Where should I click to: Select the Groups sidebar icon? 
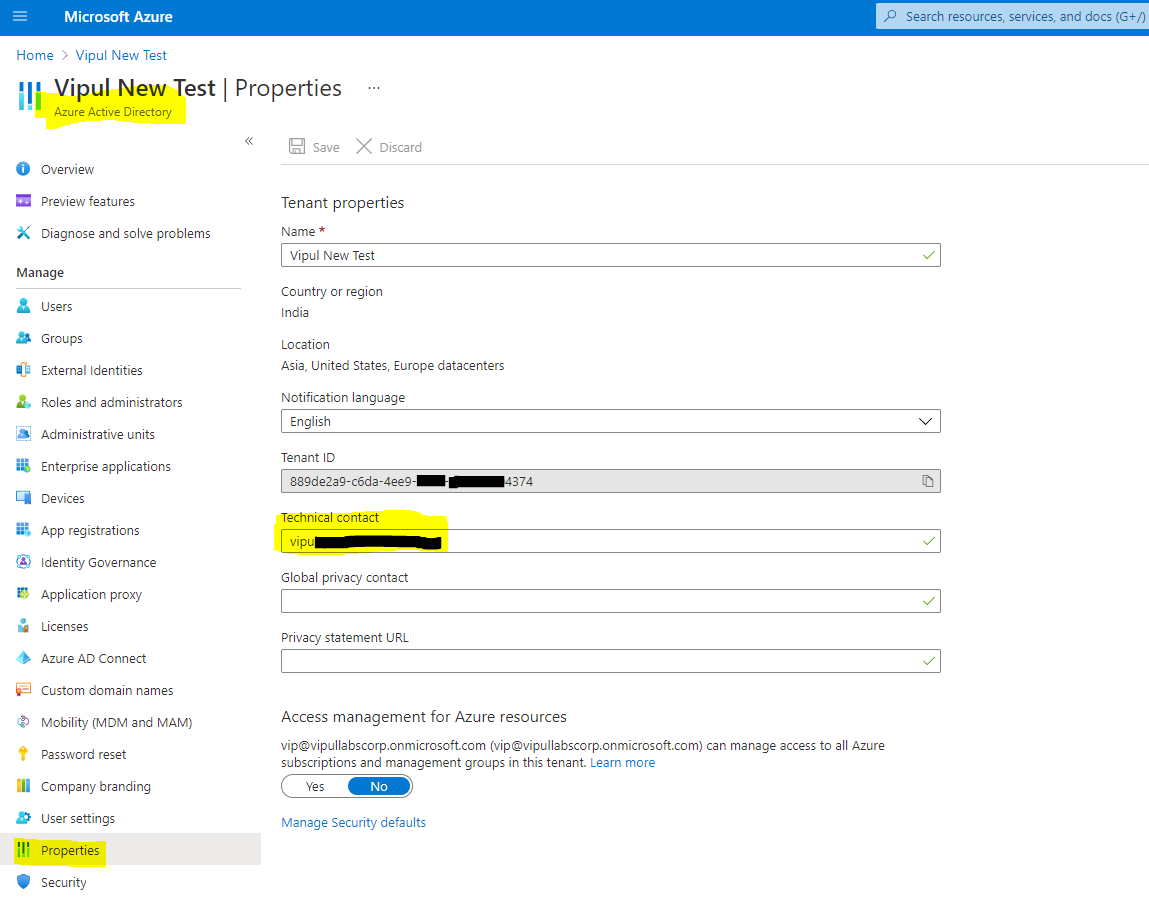coord(24,338)
